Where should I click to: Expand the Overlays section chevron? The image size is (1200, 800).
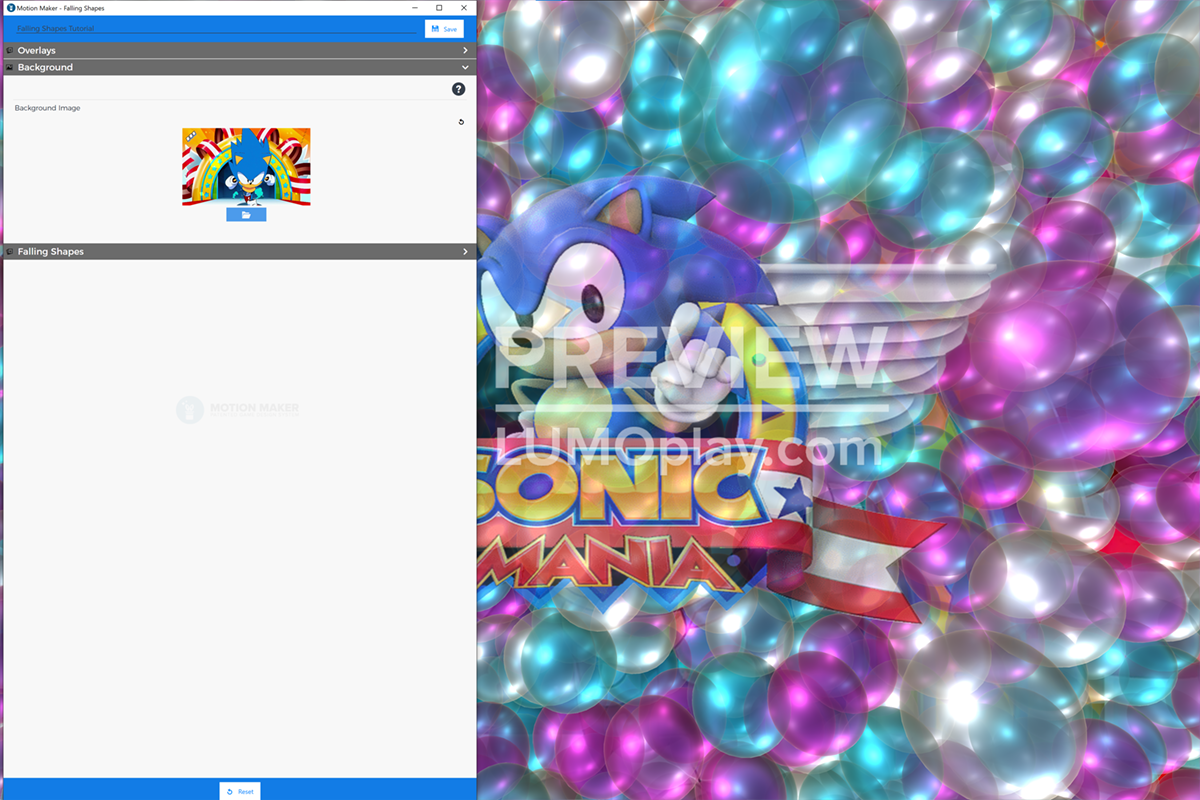pyautogui.click(x=465, y=50)
